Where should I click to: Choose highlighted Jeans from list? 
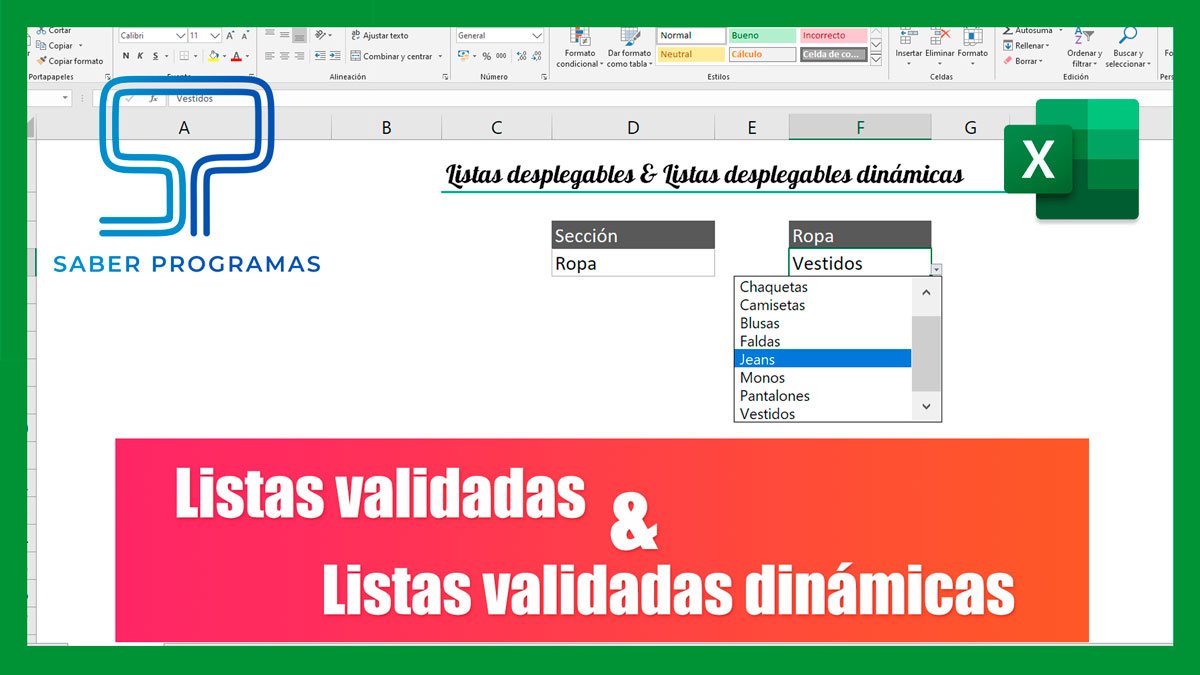[x=823, y=359]
